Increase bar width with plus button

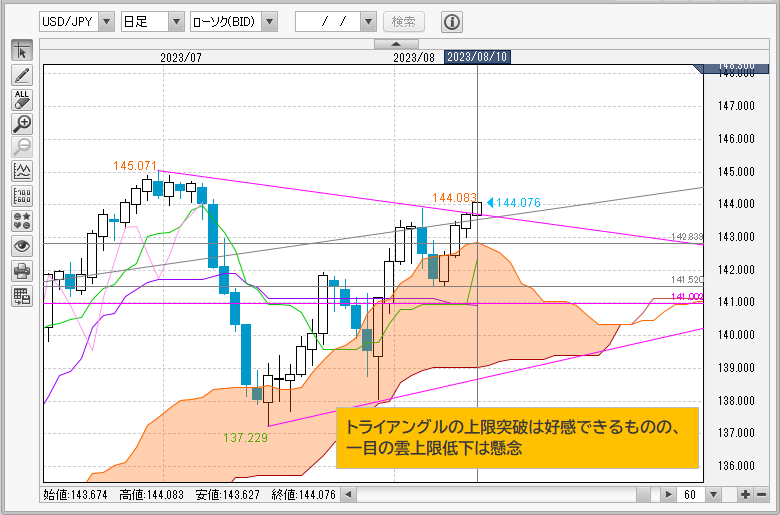745,495
